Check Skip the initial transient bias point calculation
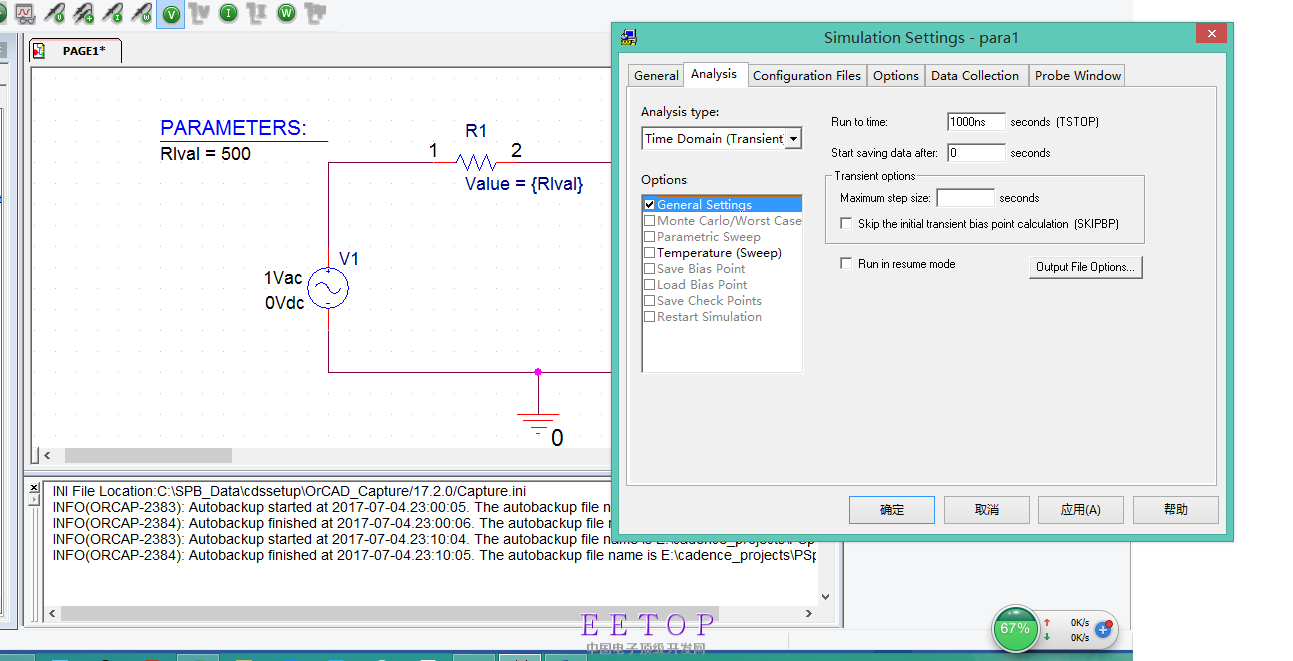 [x=847, y=224]
